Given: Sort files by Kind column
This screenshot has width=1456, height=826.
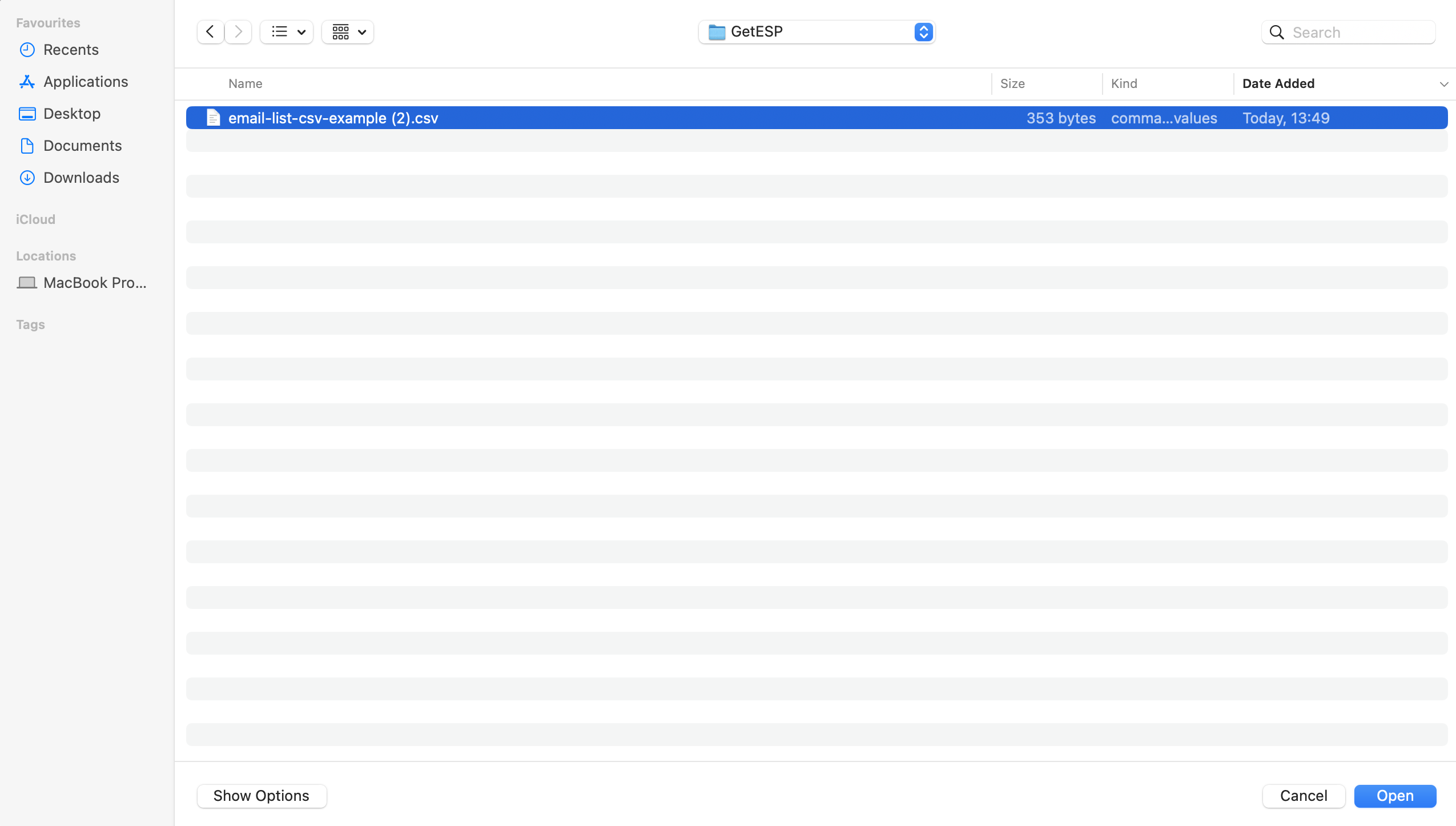Looking at the screenshot, I should tap(1124, 84).
